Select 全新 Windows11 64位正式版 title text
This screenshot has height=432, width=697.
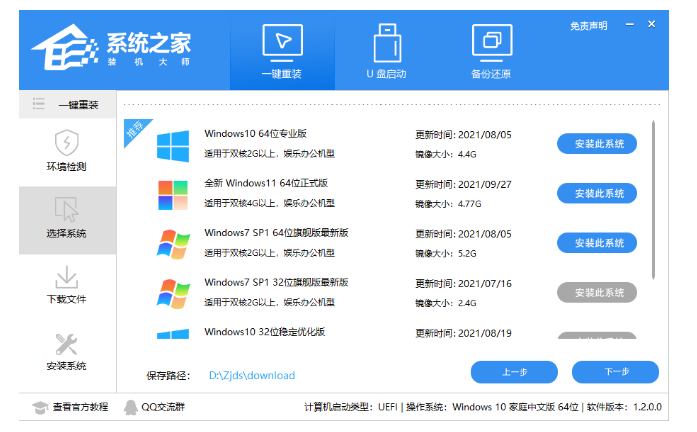[266, 183]
